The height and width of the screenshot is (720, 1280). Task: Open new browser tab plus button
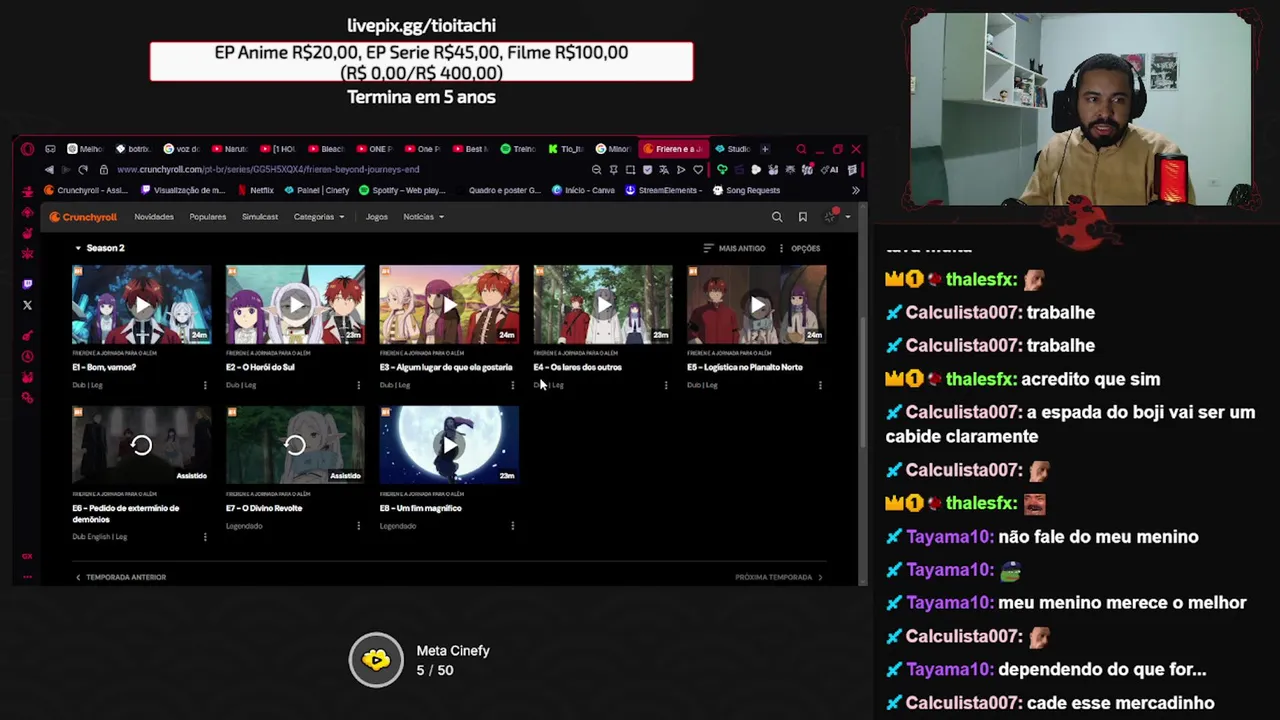point(765,149)
